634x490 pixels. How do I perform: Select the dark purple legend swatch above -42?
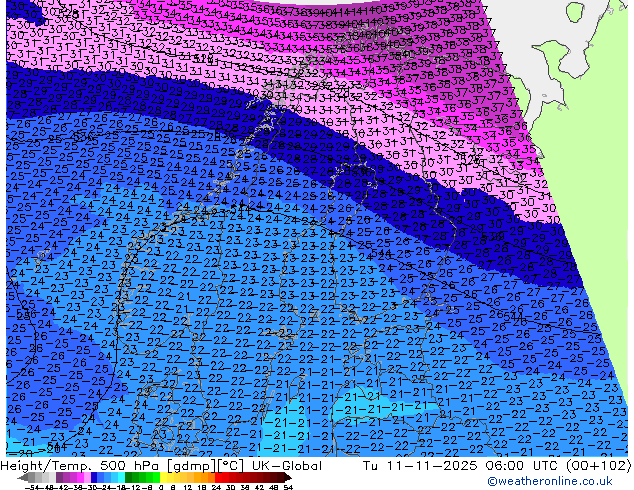click(59, 478)
